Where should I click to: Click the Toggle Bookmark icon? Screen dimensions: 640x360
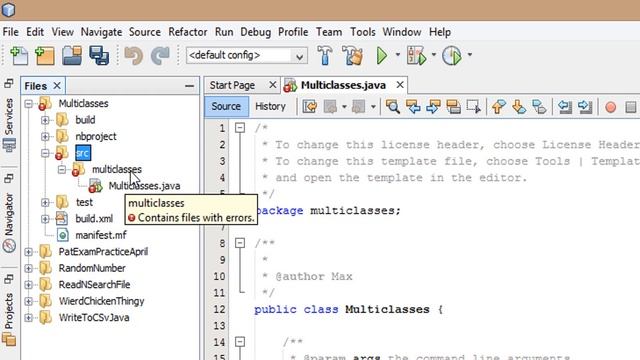(539, 107)
